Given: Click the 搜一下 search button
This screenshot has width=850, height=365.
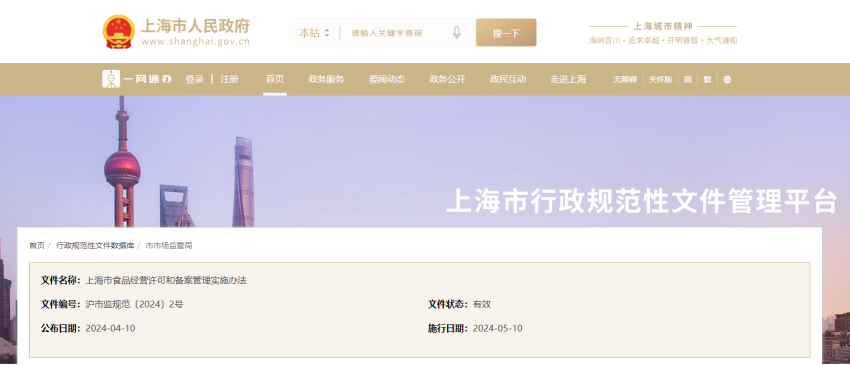Looking at the screenshot, I should (506, 33).
